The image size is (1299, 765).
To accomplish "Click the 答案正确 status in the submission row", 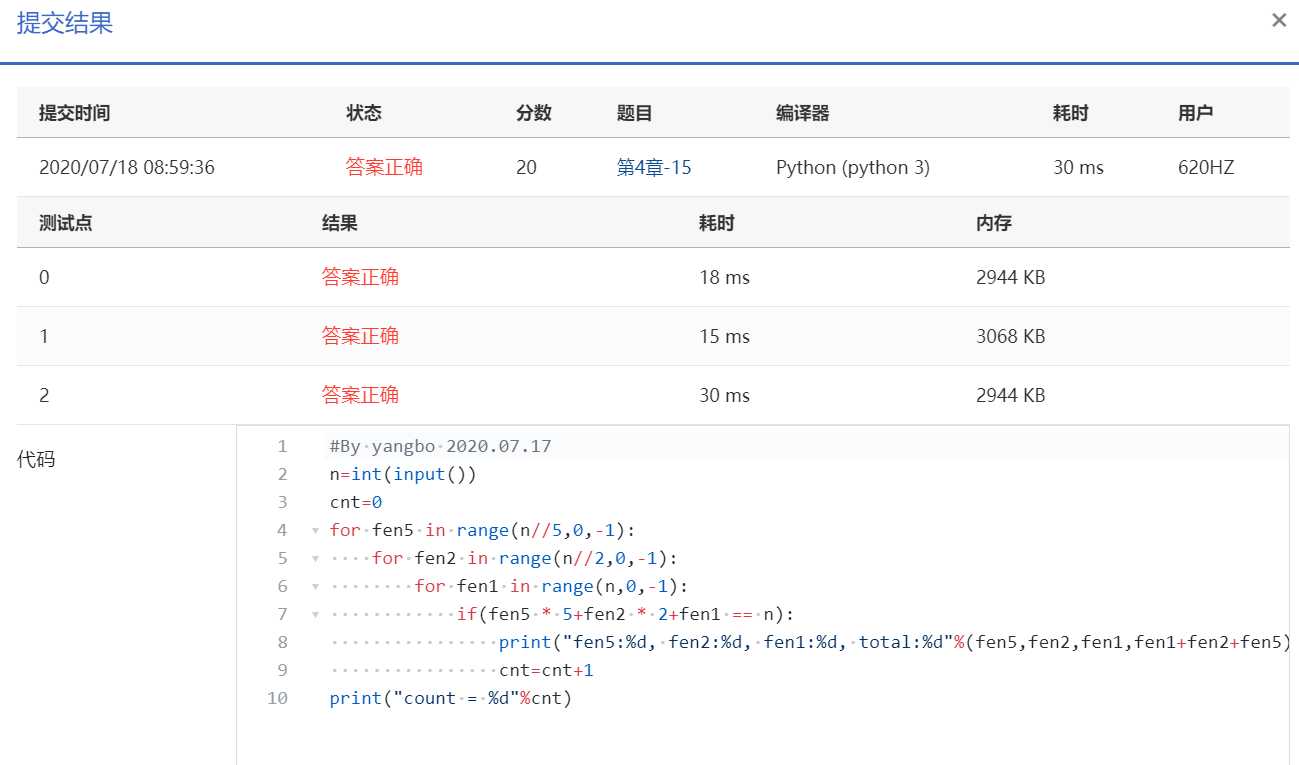I will pos(384,167).
